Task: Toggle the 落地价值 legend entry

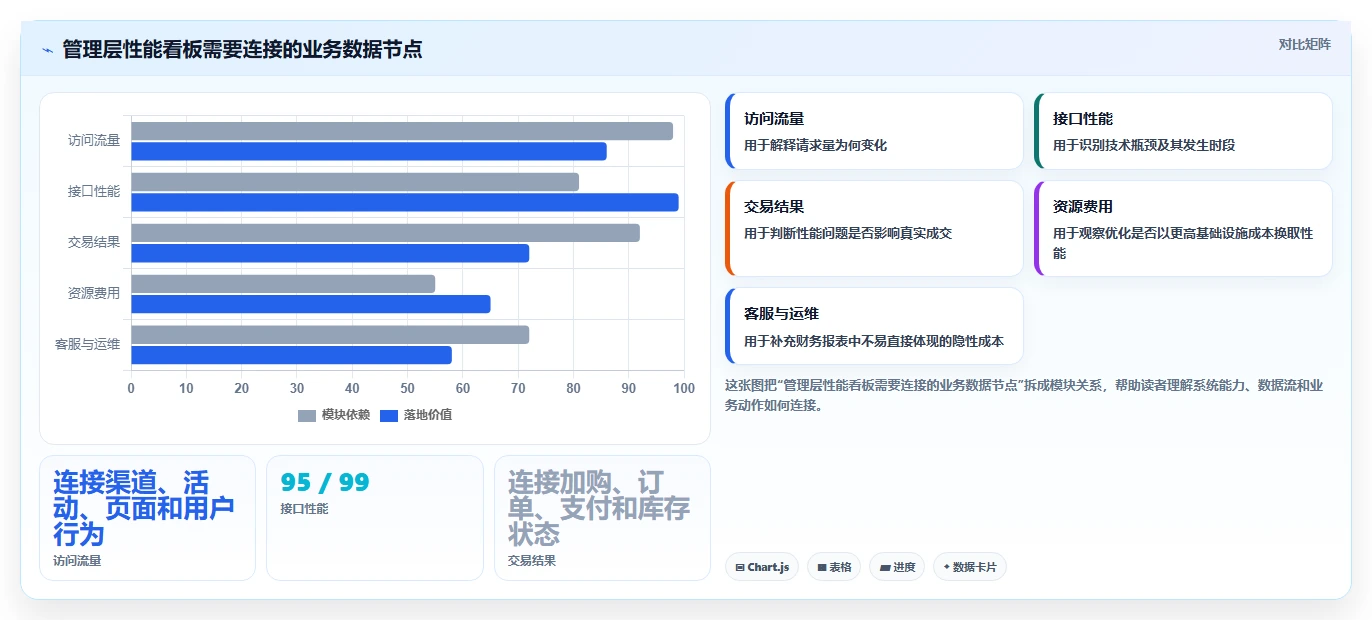Action: 416,415
